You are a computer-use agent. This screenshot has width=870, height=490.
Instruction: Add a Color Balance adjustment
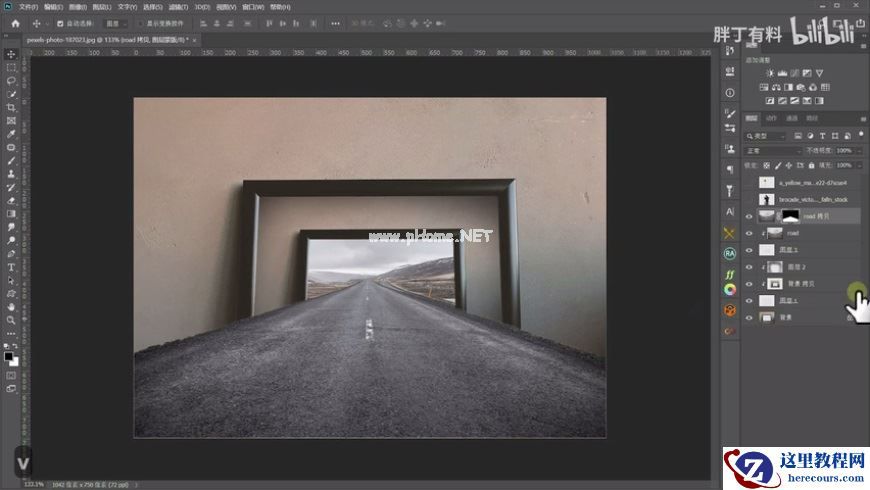point(776,87)
